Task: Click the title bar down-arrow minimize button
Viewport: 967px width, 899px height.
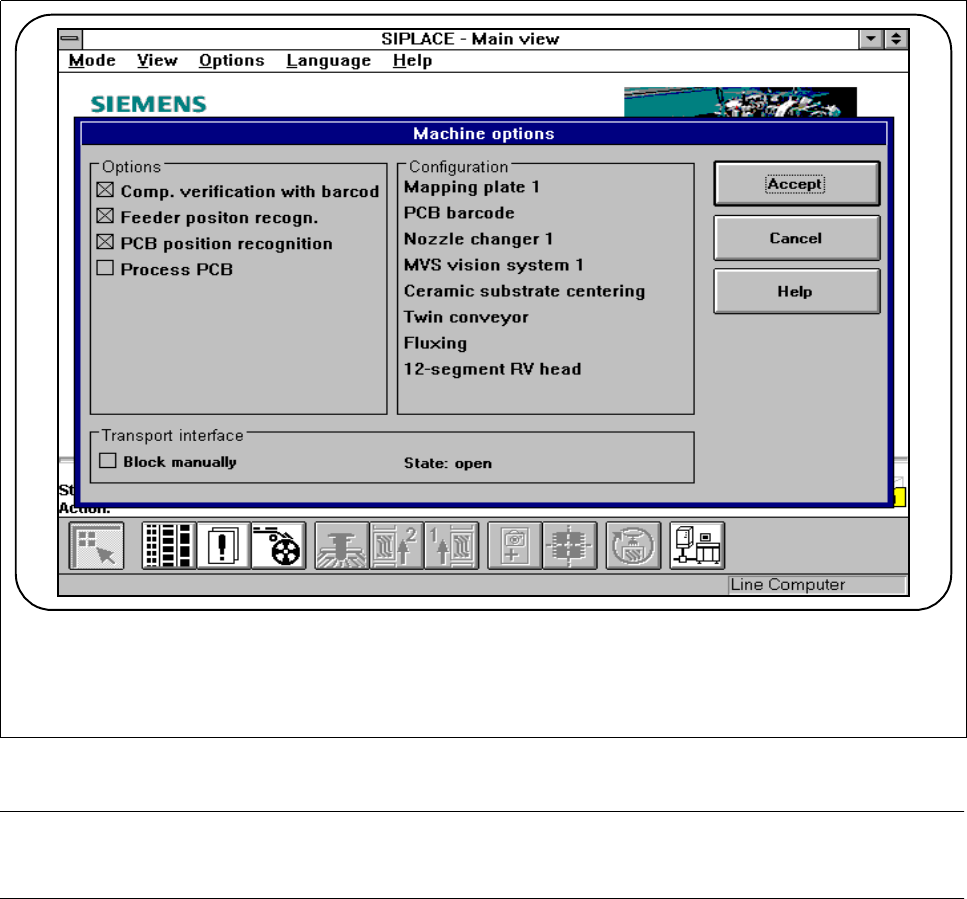Action: click(x=871, y=39)
